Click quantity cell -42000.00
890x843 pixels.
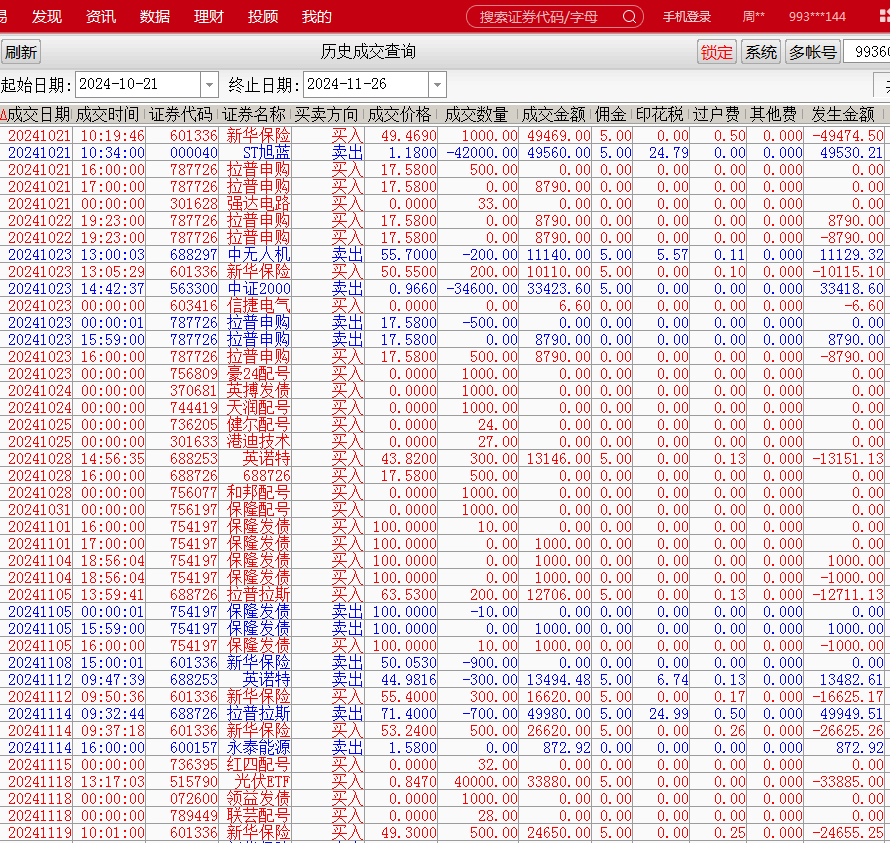[481, 153]
